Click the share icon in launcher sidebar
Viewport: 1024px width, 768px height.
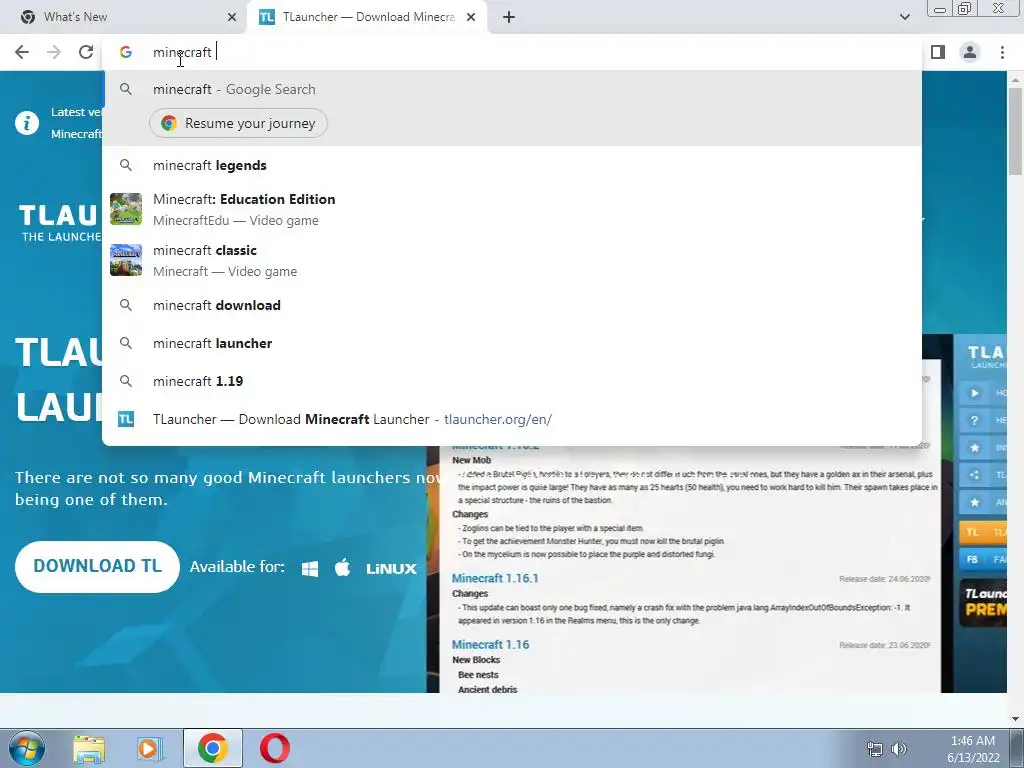pos(974,475)
